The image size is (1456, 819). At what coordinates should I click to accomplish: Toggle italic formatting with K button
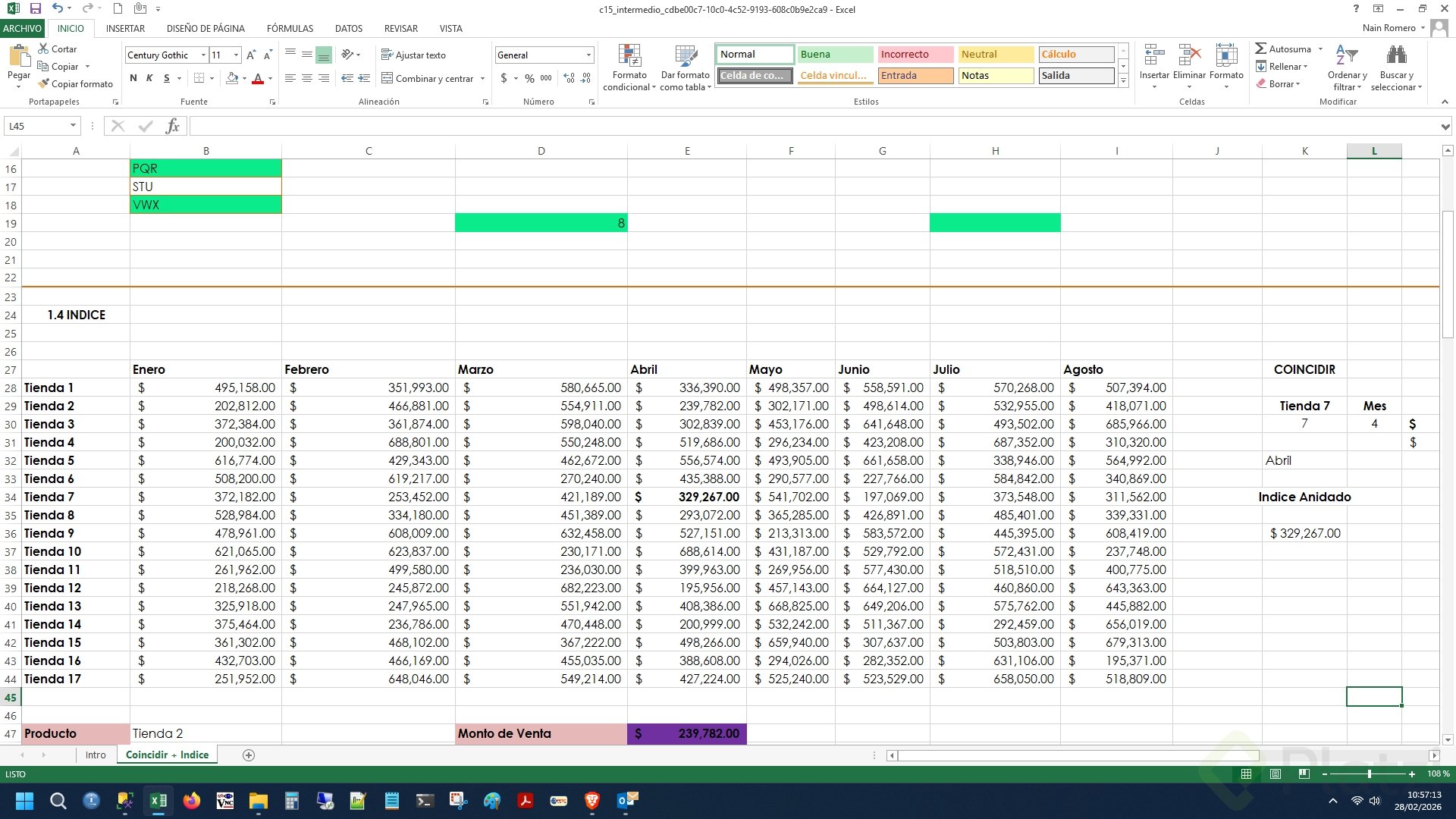(149, 78)
